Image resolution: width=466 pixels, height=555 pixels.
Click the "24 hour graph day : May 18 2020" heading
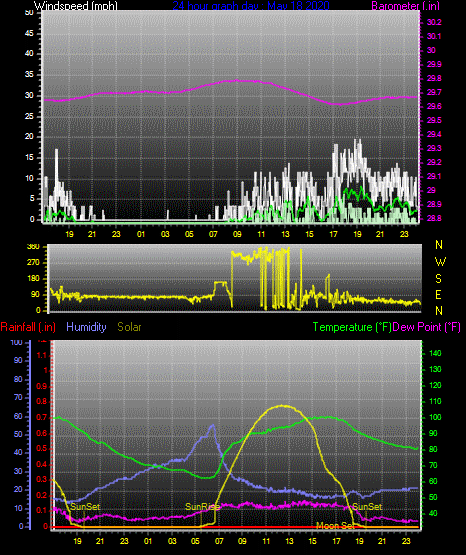[251, 5]
